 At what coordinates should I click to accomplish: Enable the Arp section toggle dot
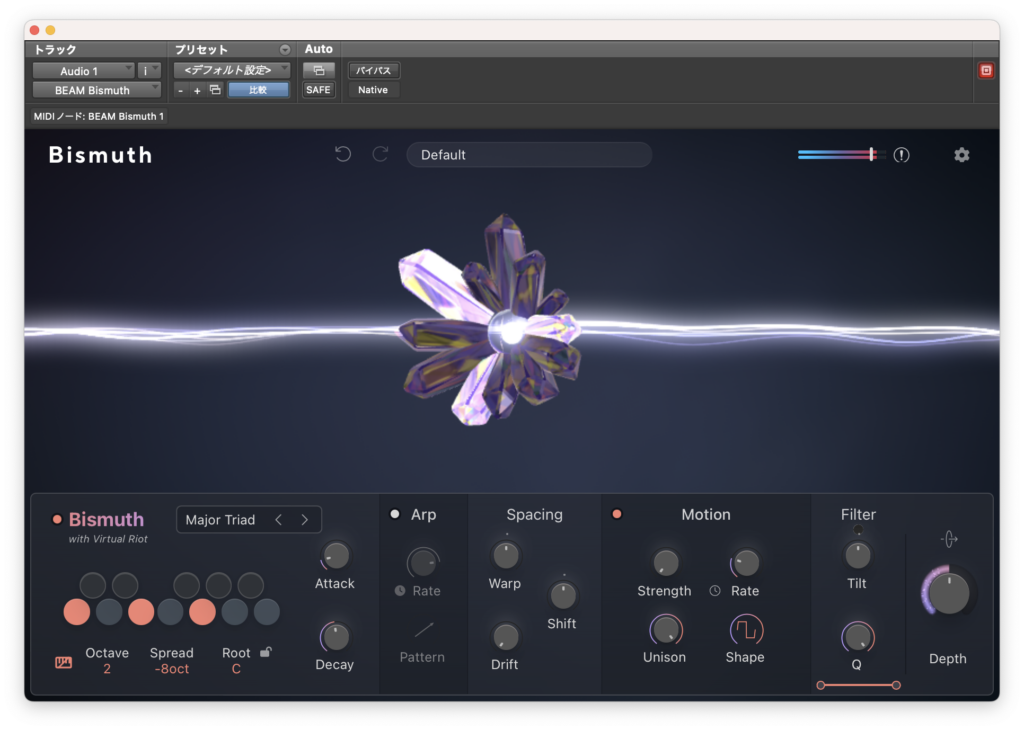[x=395, y=515]
